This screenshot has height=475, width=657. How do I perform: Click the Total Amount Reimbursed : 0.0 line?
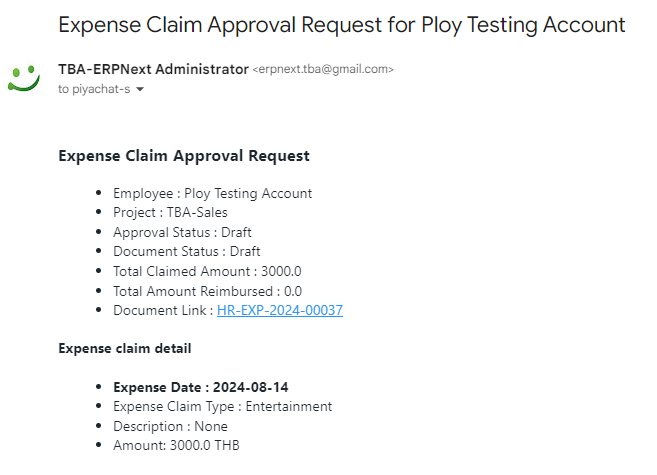207,291
